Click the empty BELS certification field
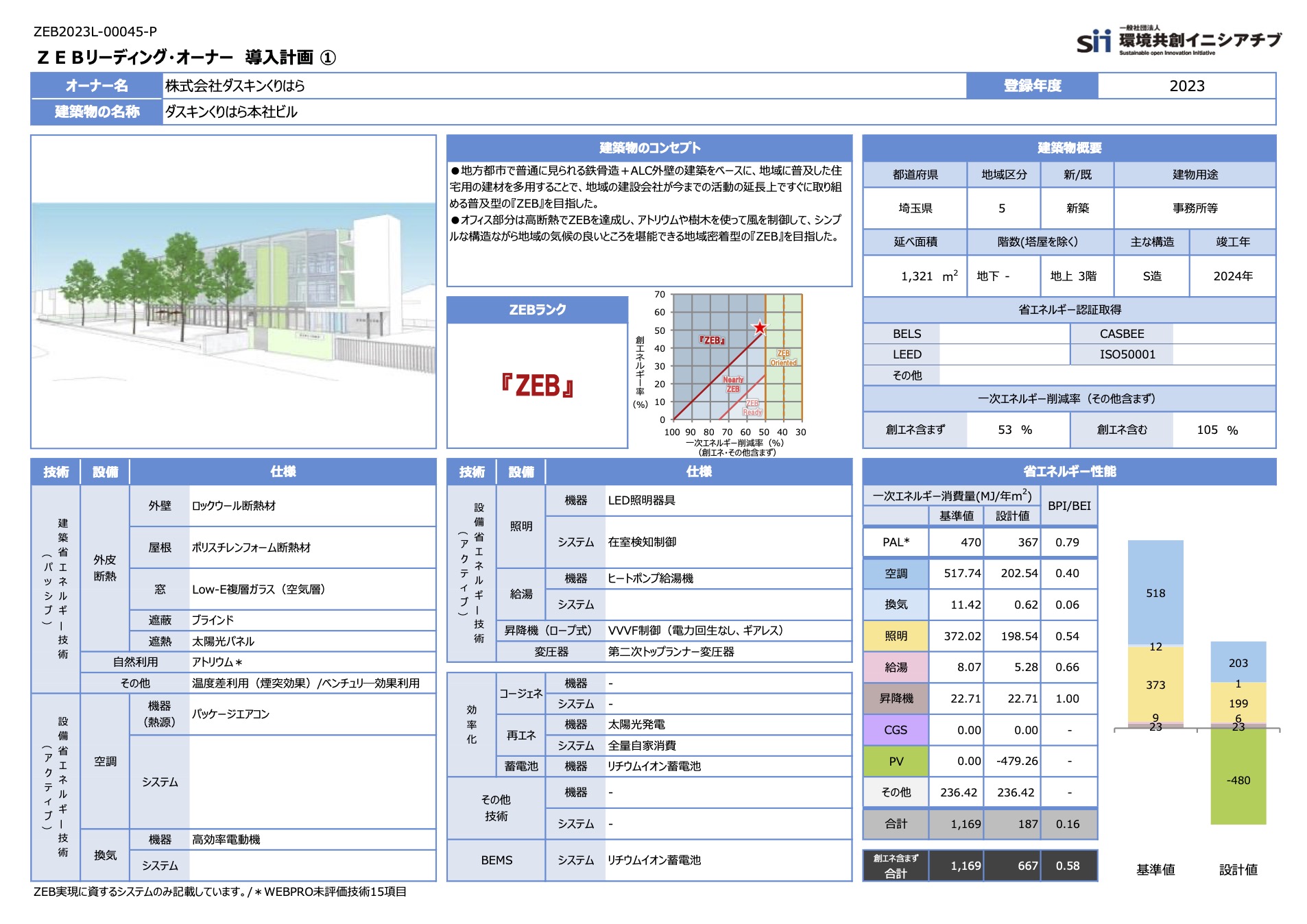The height and width of the screenshot is (924, 1307). pyautogui.click(x=1004, y=334)
